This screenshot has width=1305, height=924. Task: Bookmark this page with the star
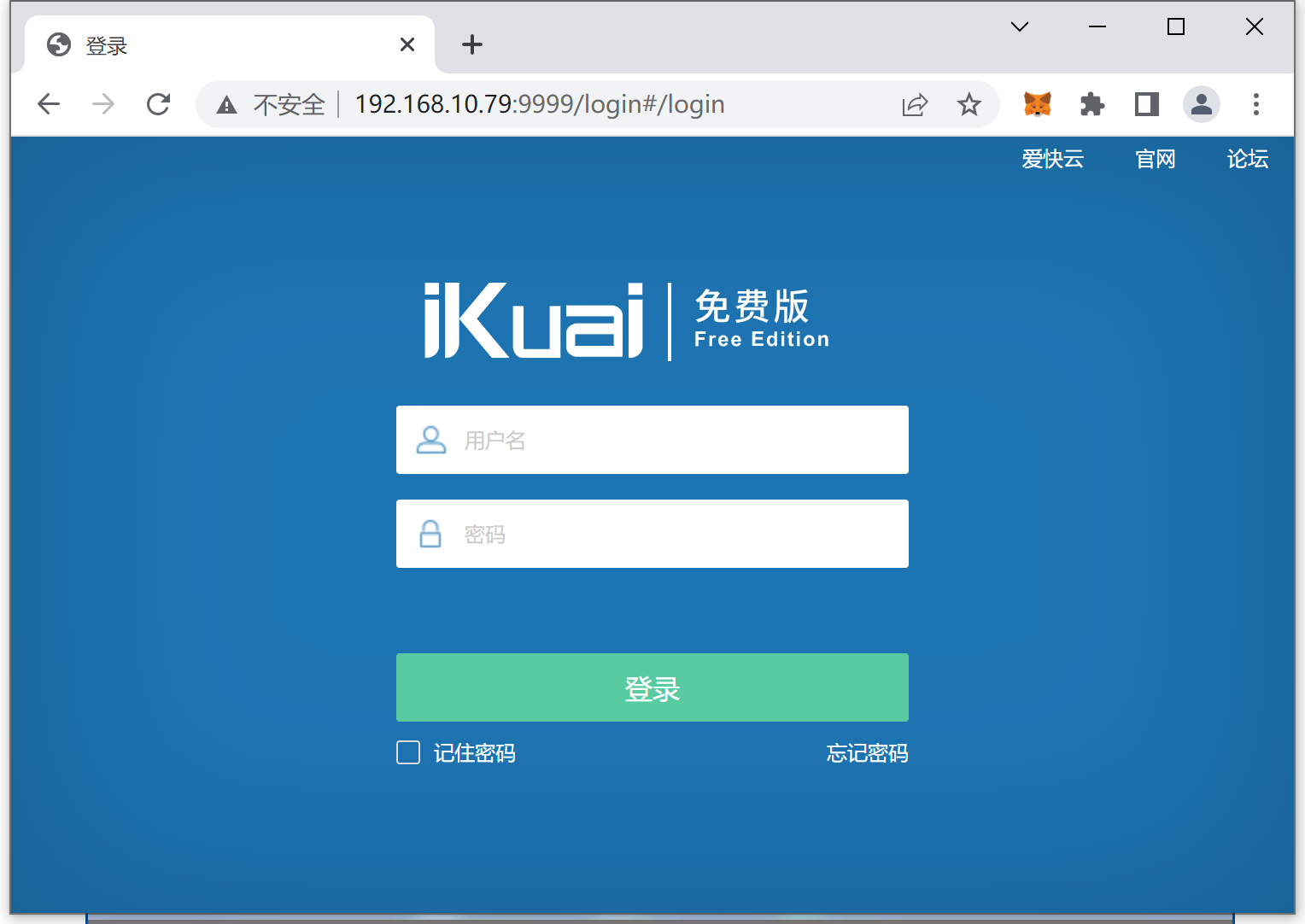[969, 104]
